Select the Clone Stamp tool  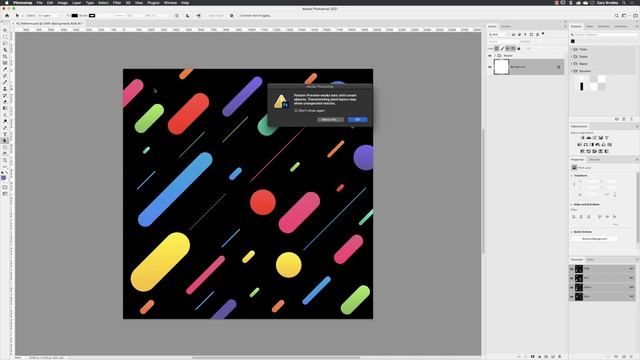click(x=5, y=89)
